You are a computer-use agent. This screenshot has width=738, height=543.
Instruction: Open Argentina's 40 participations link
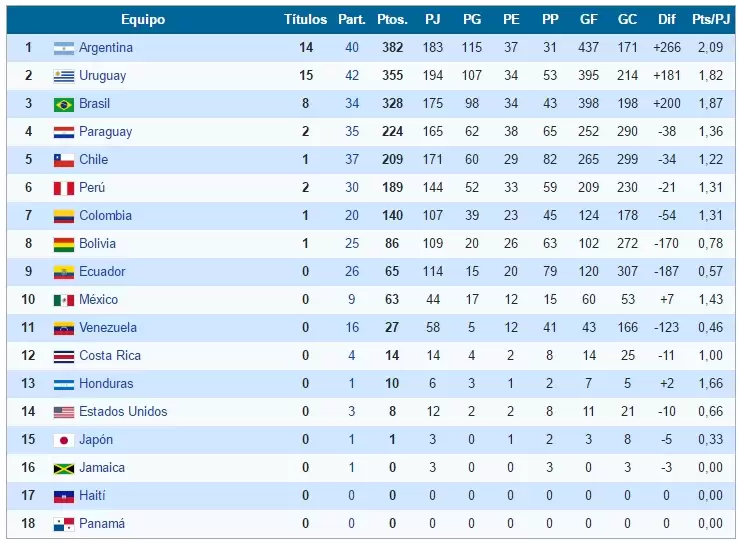(352, 48)
